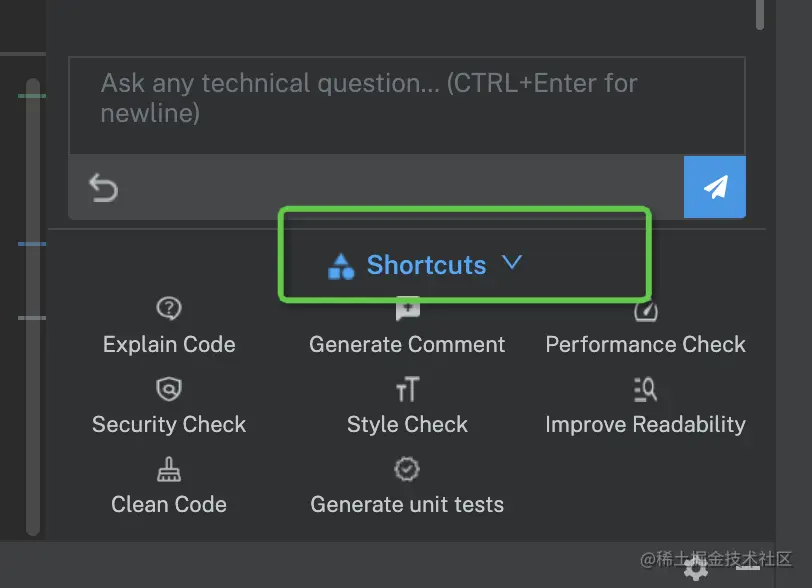Click the 'Shortcuts' text label
The height and width of the screenshot is (588, 812).
point(427,264)
